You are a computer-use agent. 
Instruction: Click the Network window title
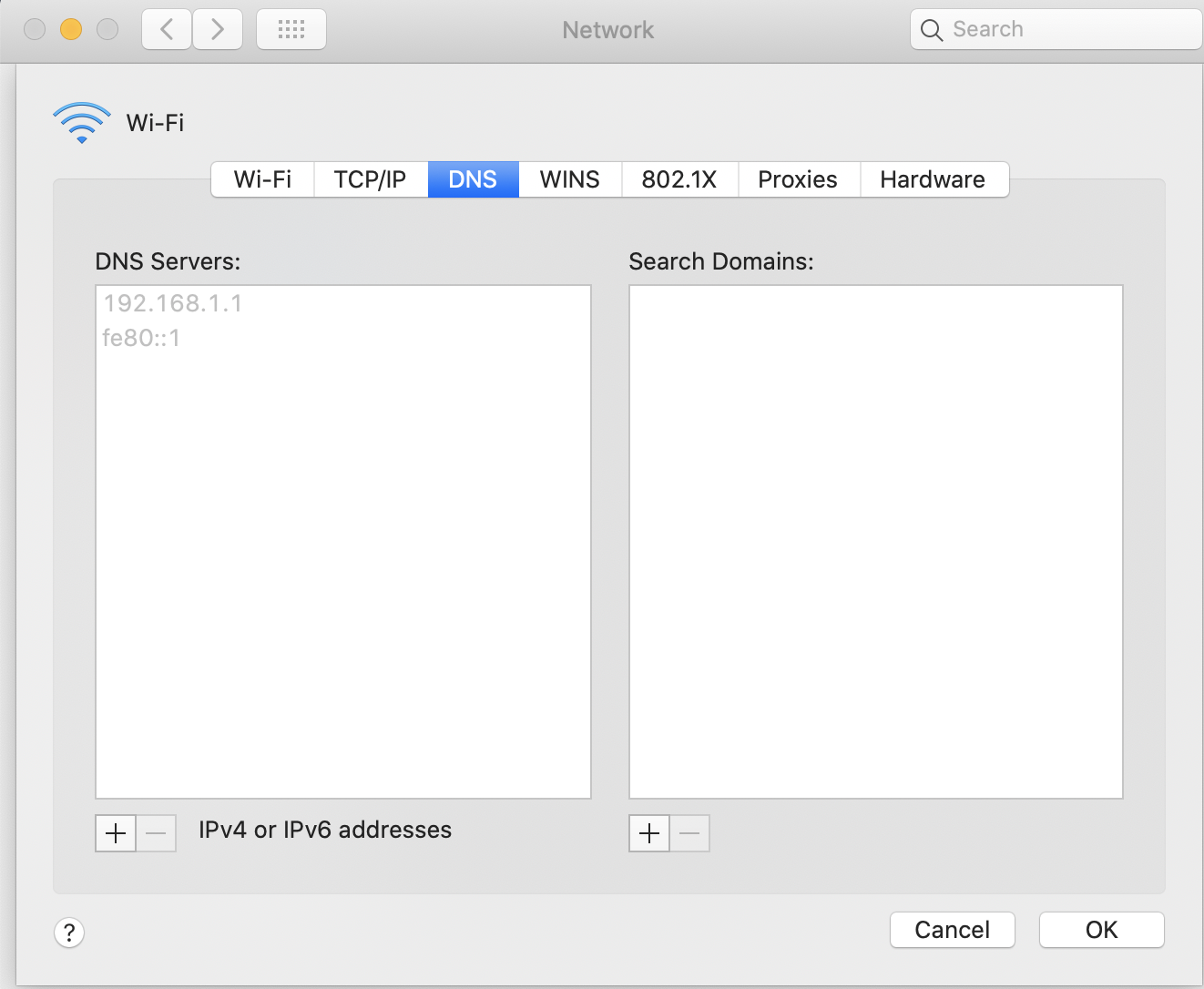point(608,30)
